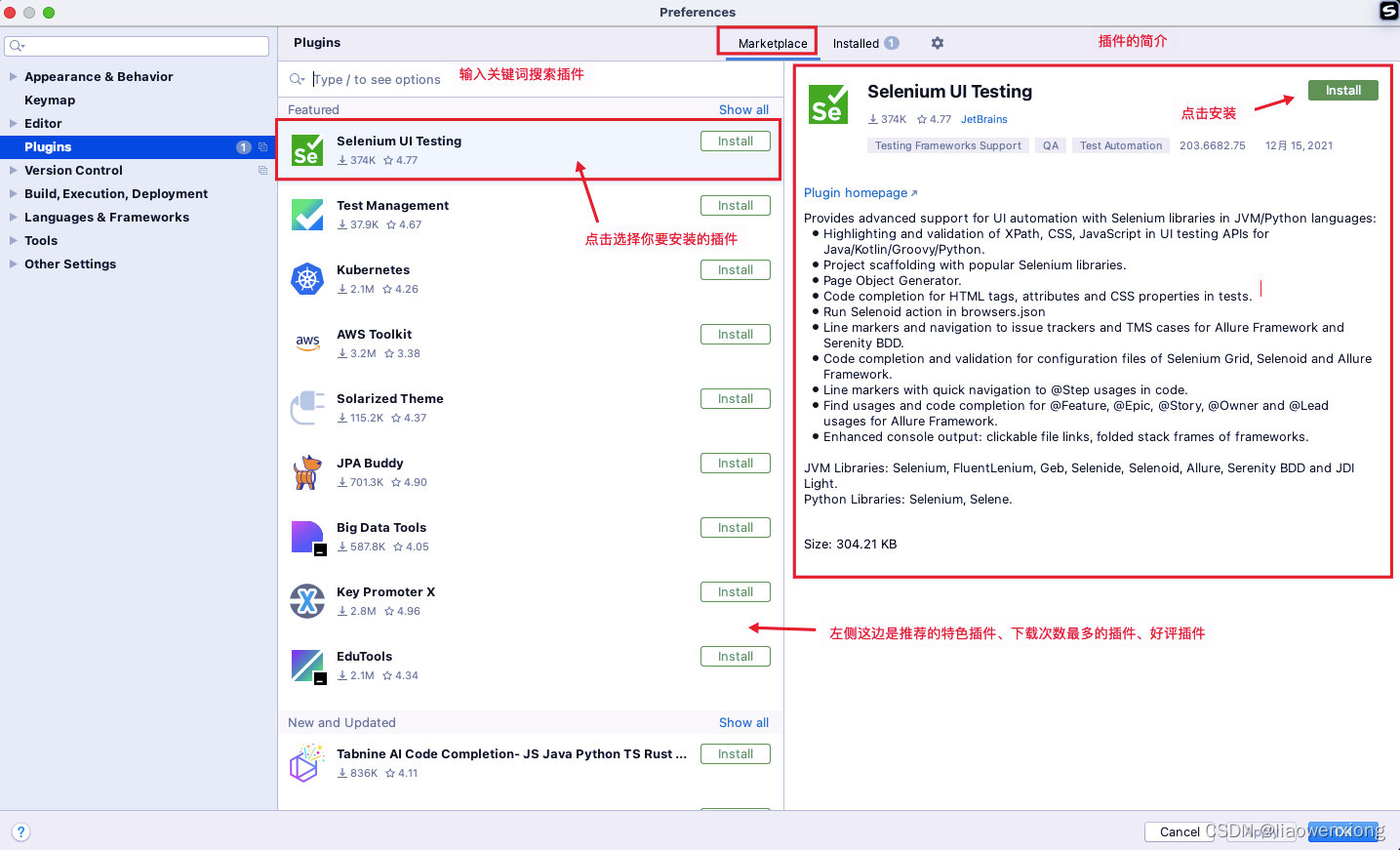Click the Selenium UI Testing plugin icon in list

pyautogui.click(x=307, y=150)
